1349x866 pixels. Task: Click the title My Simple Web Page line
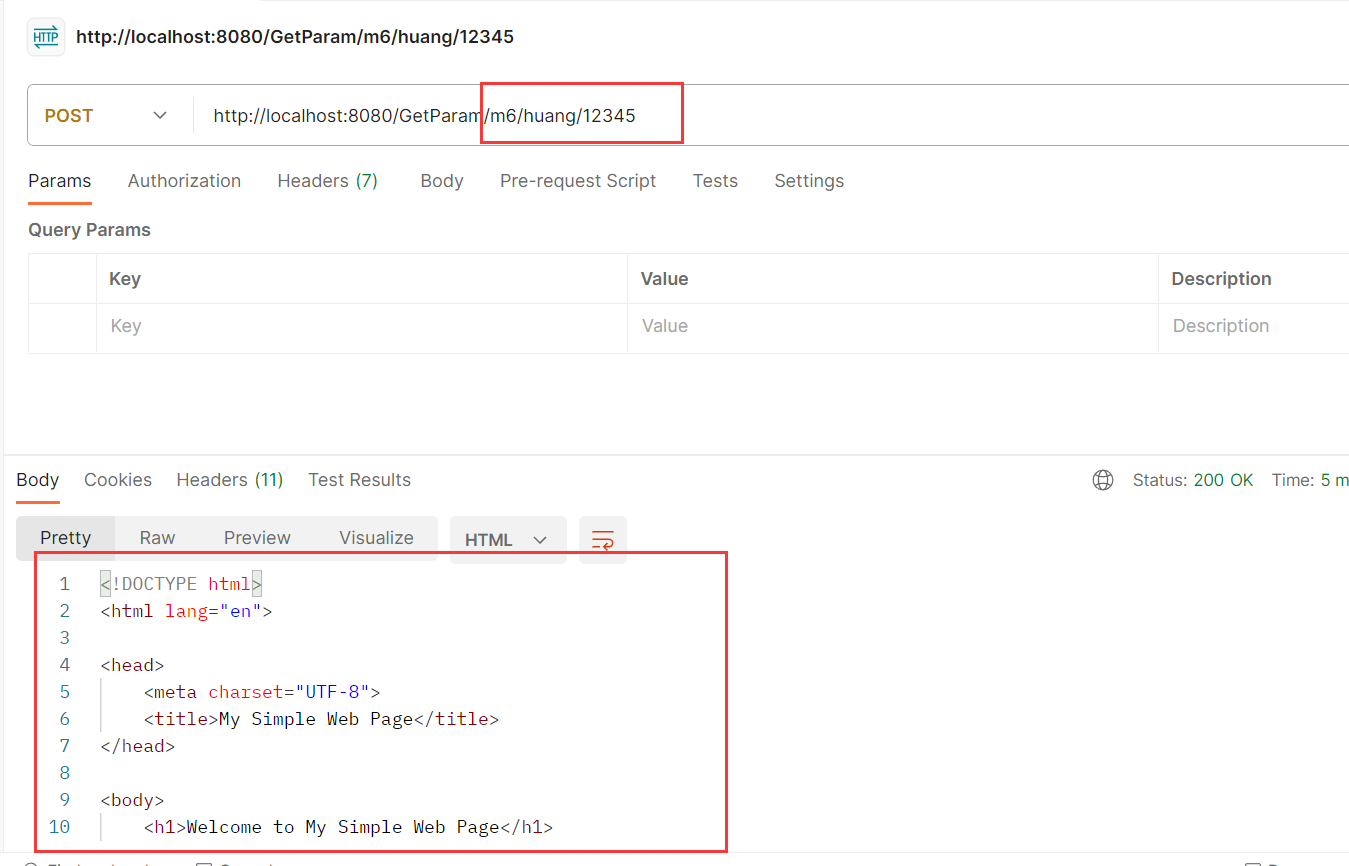pyautogui.click(x=321, y=719)
